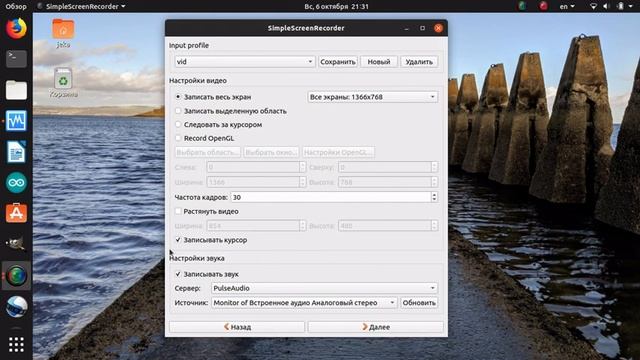Show Applications grid in the dock
Screen dimensions: 640x360
(x=16, y=345)
